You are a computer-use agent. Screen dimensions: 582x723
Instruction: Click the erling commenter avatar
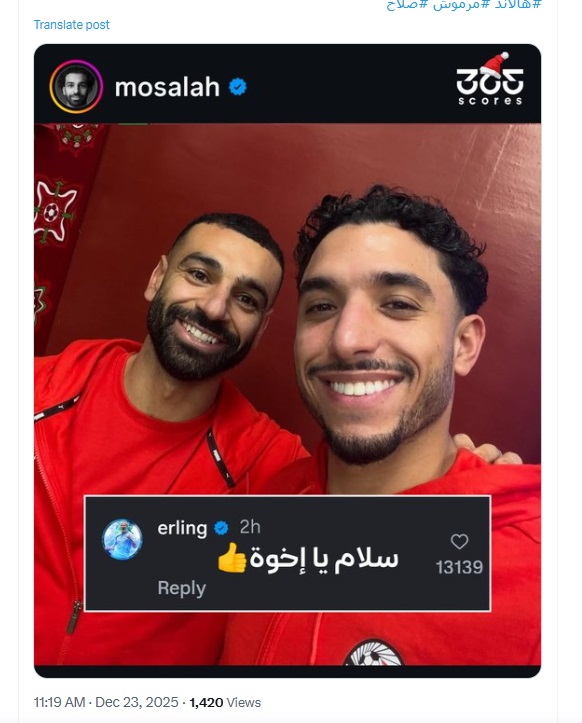(x=122, y=539)
